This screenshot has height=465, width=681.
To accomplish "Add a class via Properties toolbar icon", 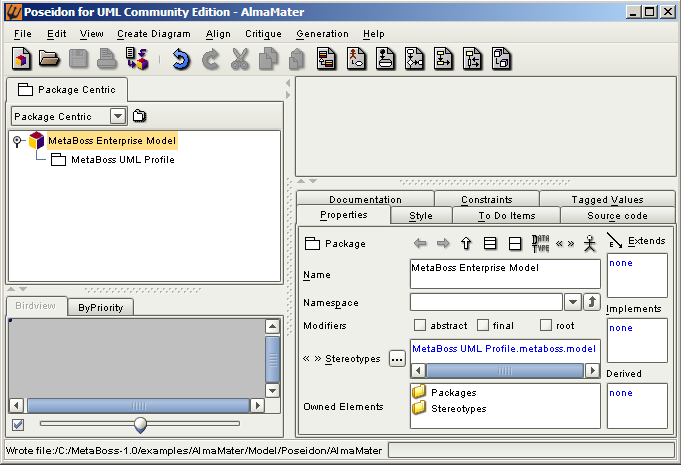I will tap(490, 243).
